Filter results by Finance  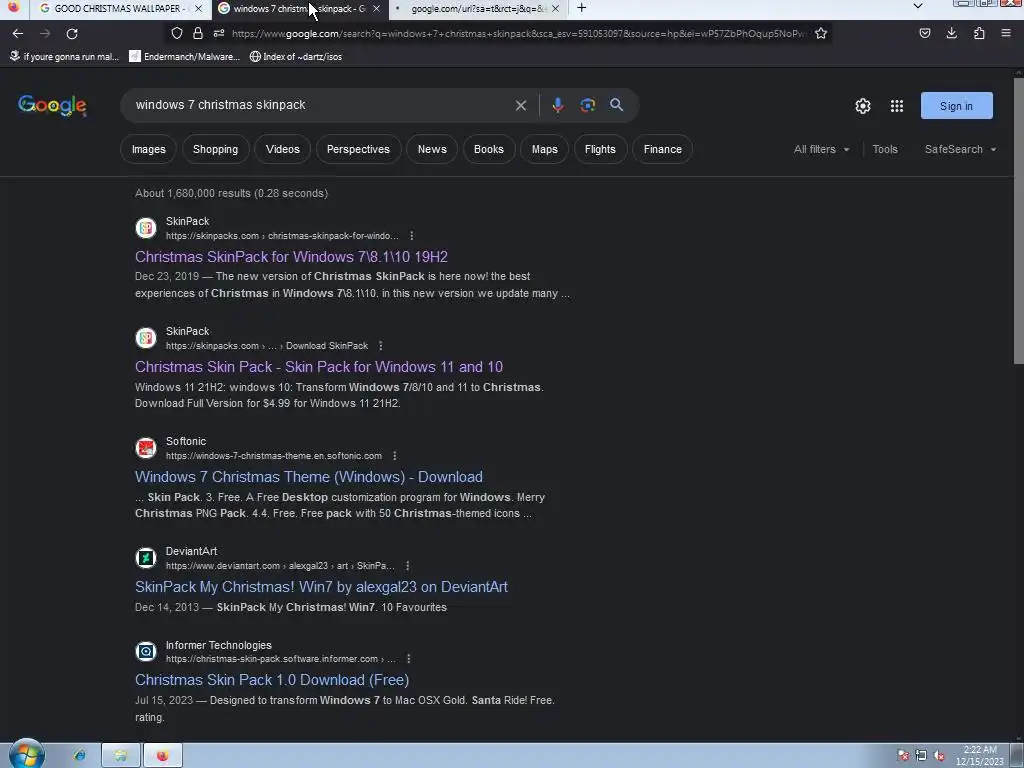(x=663, y=150)
